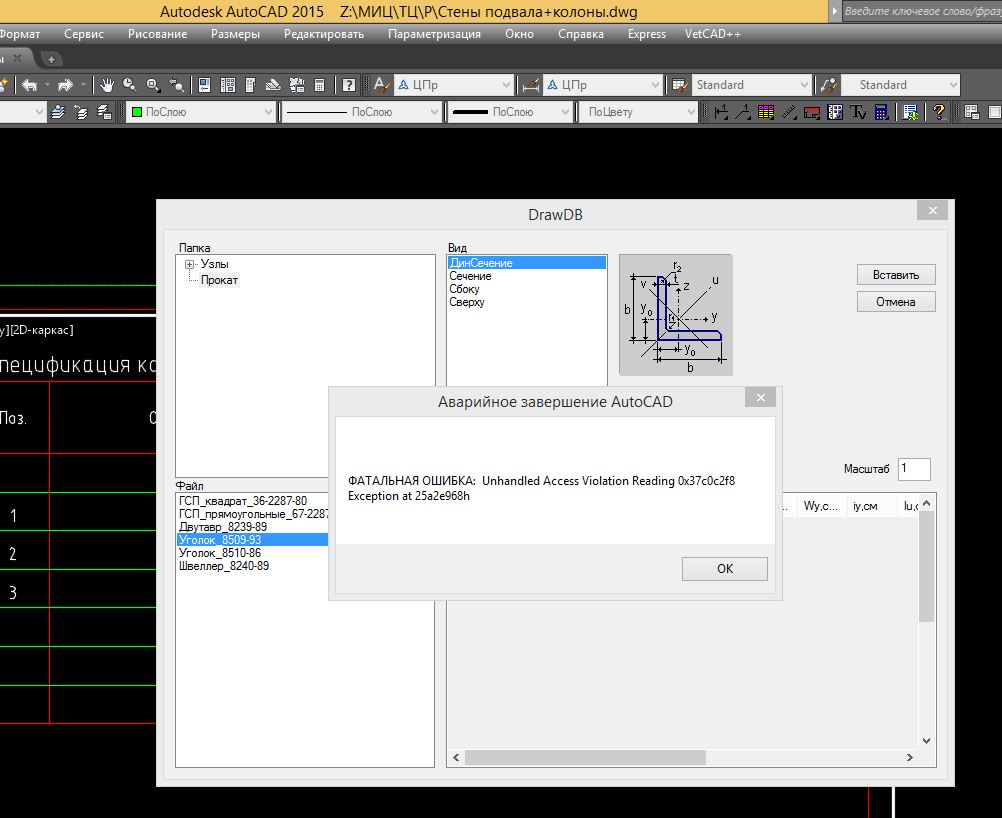Expand the Узлы tree node
The width and height of the screenshot is (1002, 818).
click(189, 265)
